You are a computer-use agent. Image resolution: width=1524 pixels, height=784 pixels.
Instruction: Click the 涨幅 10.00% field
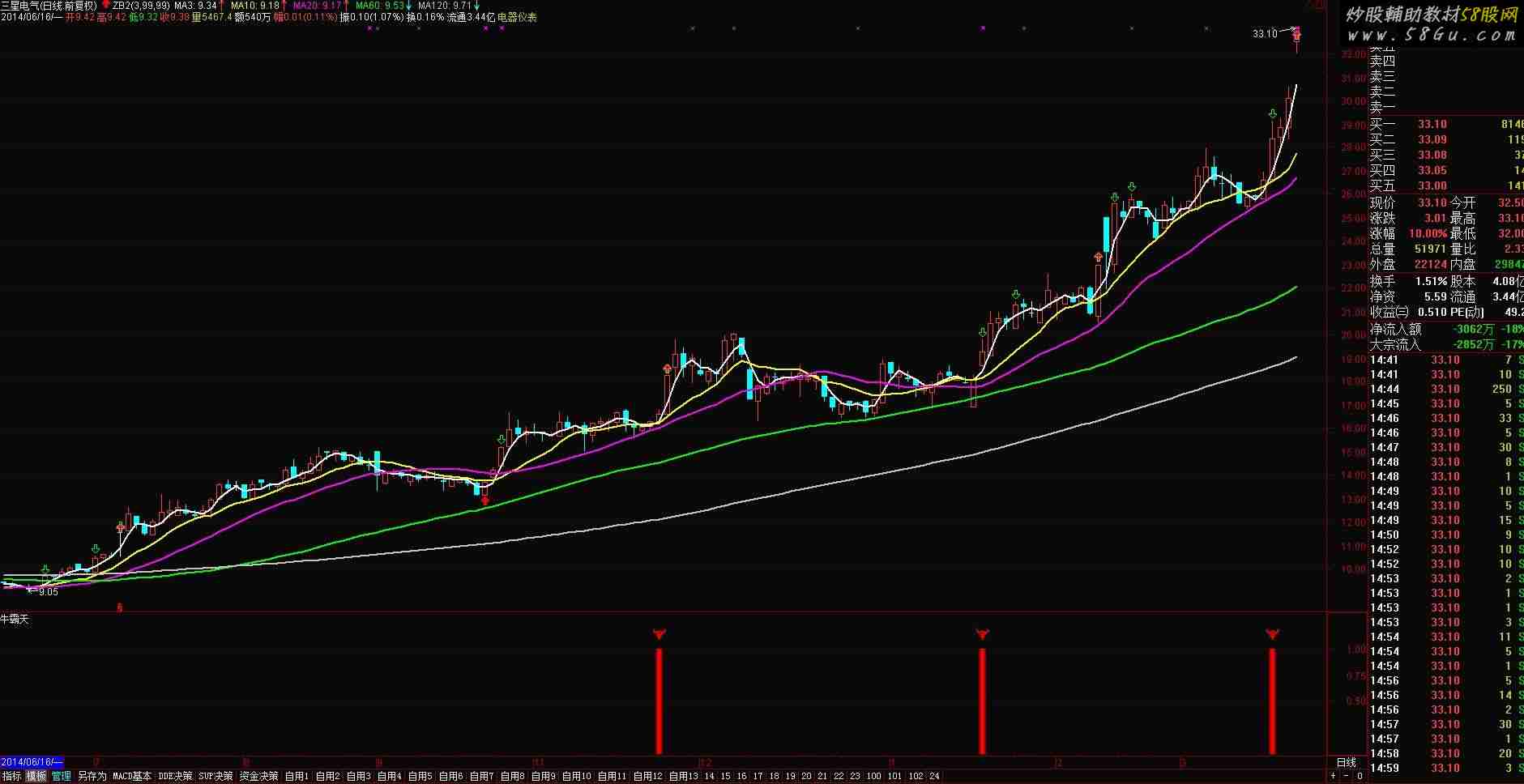pos(1408,233)
